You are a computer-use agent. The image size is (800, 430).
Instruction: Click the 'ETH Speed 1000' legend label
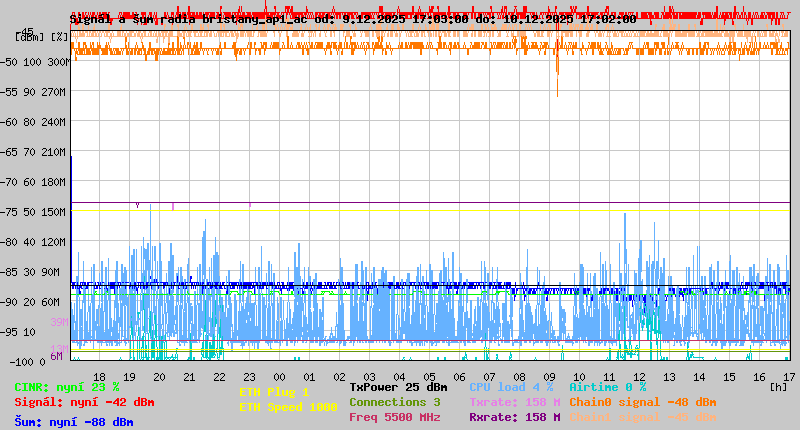click(288, 408)
